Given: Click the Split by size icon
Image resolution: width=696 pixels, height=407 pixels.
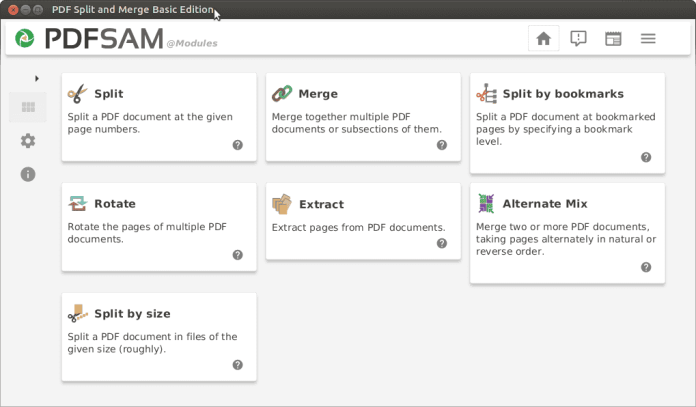Looking at the screenshot, I should pyautogui.click(x=78, y=314).
